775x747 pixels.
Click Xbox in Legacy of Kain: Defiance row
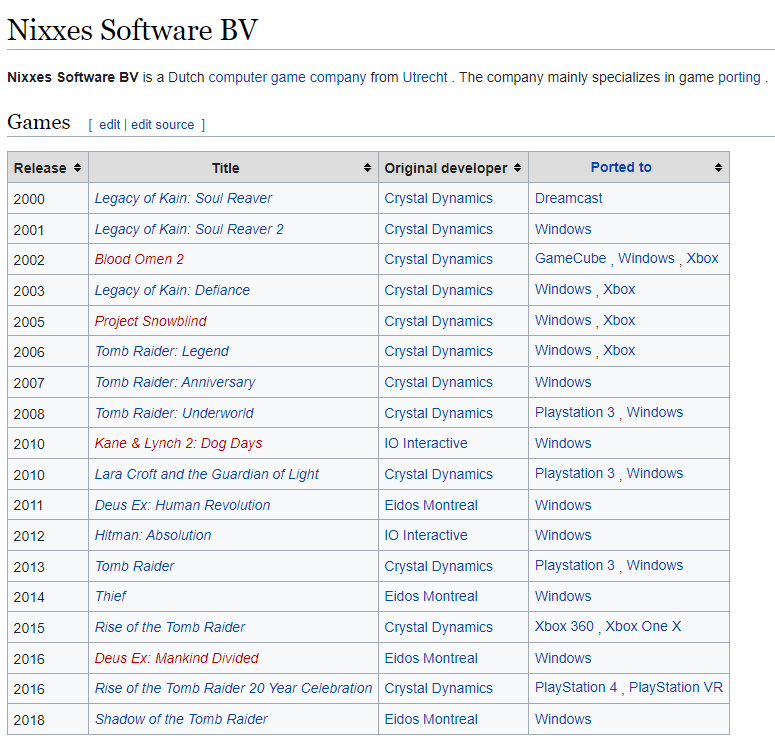619,290
